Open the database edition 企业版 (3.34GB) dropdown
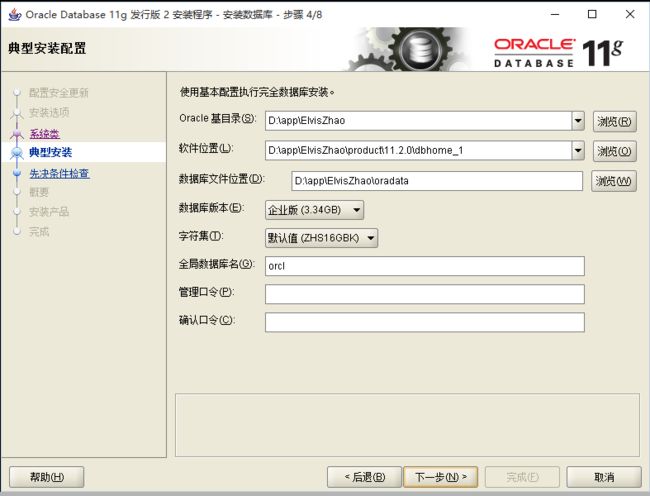The width and height of the screenshot is (650, 496). point(314,210)
